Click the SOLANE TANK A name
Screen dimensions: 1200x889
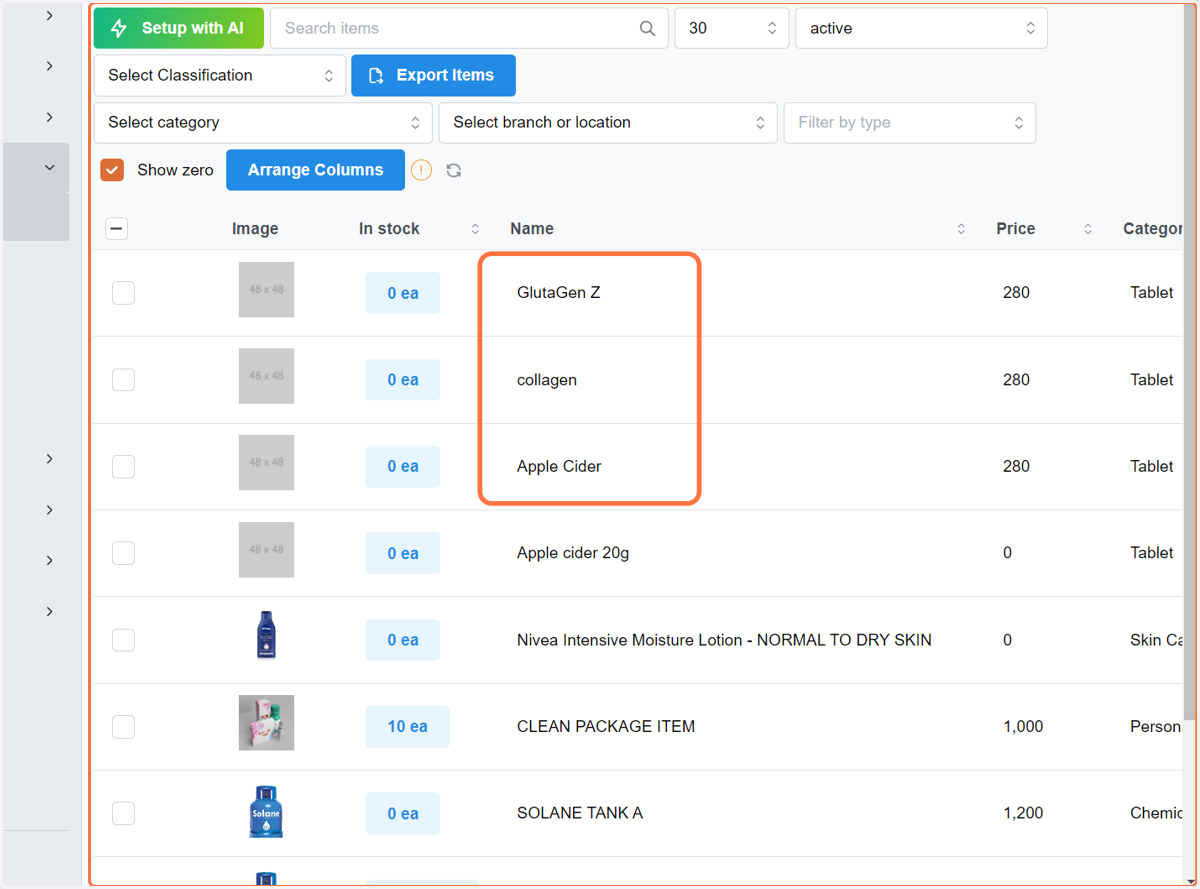(x=580, y=813)
